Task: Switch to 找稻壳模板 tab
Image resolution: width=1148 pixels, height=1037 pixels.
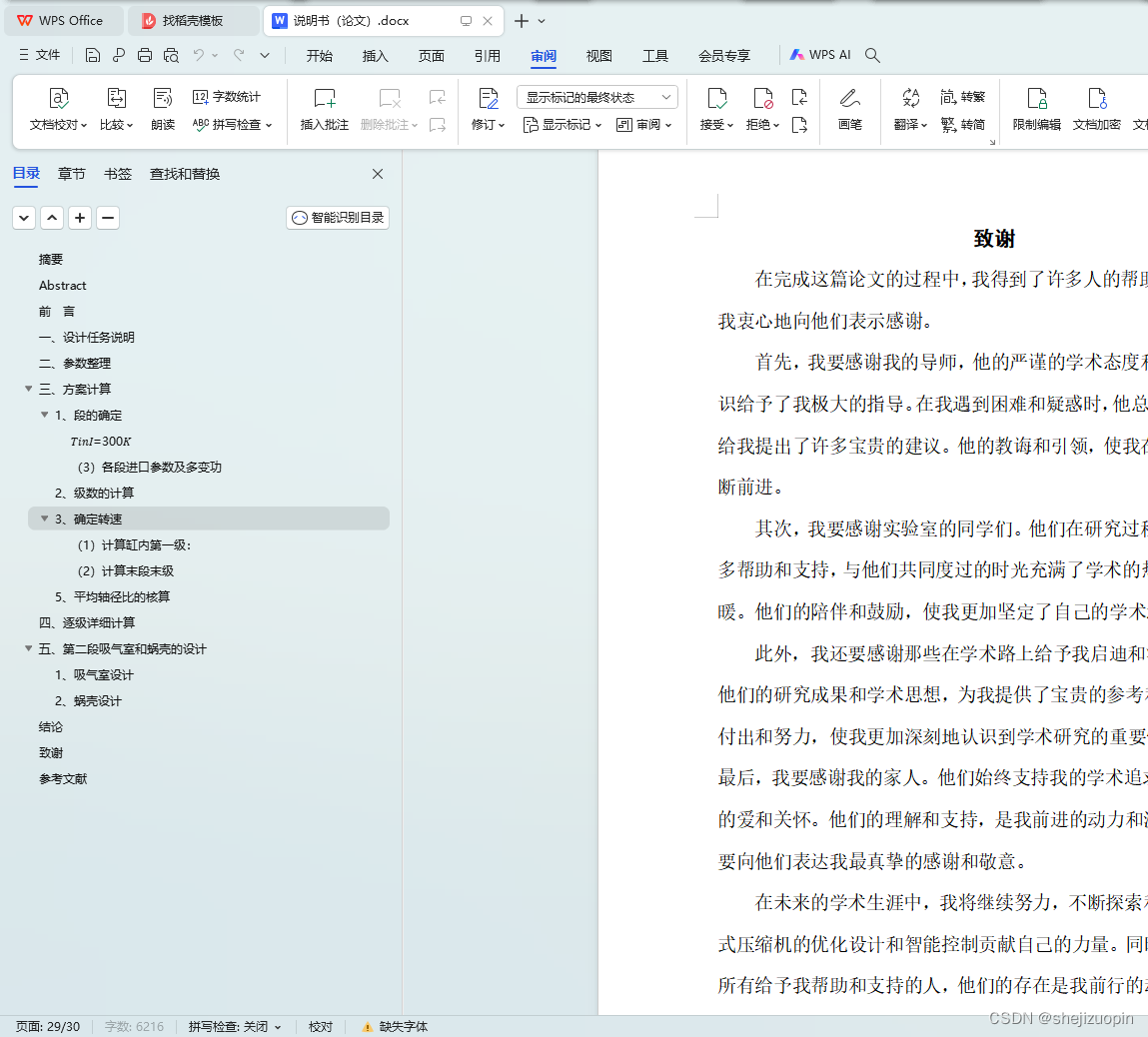Action: [x=193, y=21]
